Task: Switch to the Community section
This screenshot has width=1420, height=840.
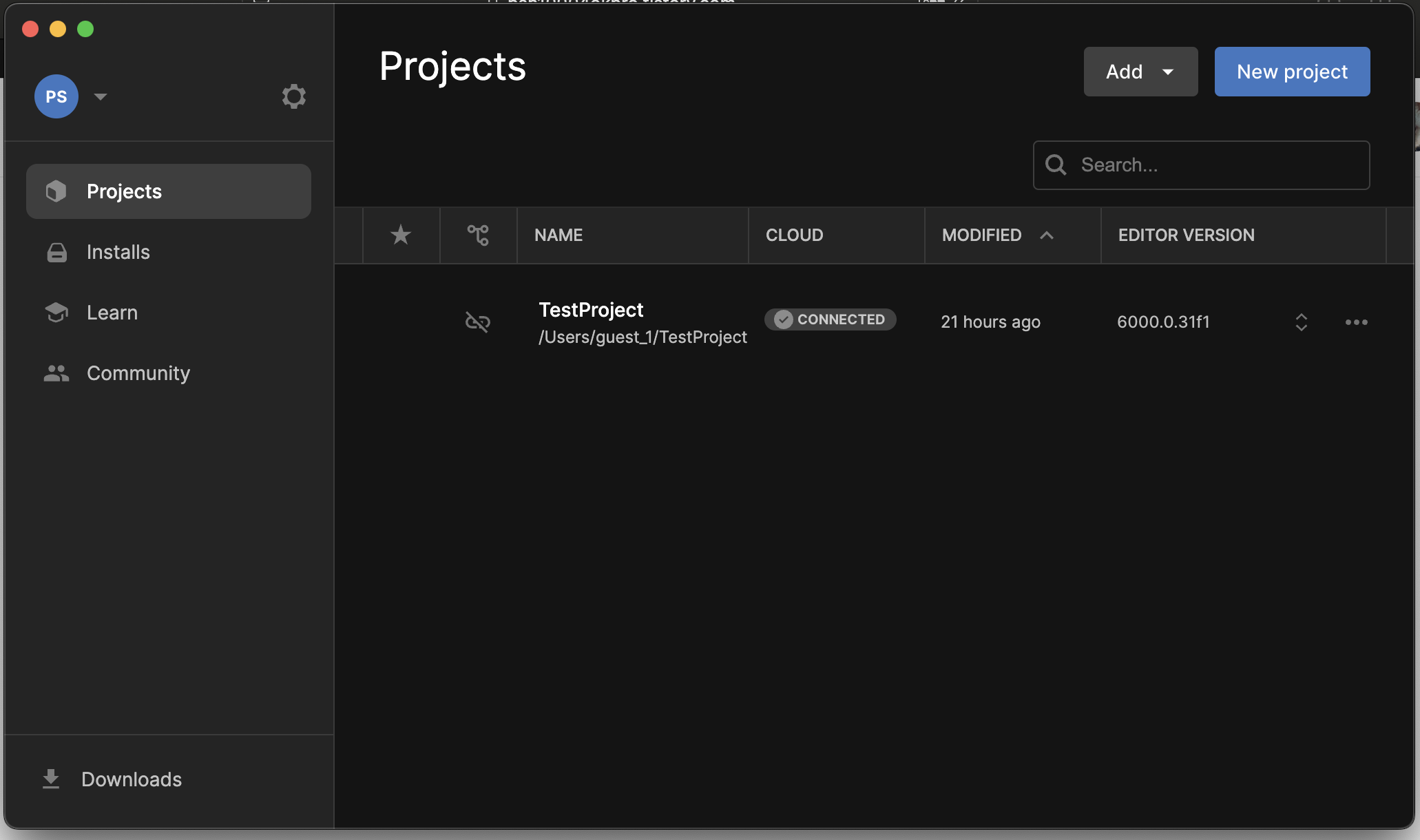Action: 138,373
